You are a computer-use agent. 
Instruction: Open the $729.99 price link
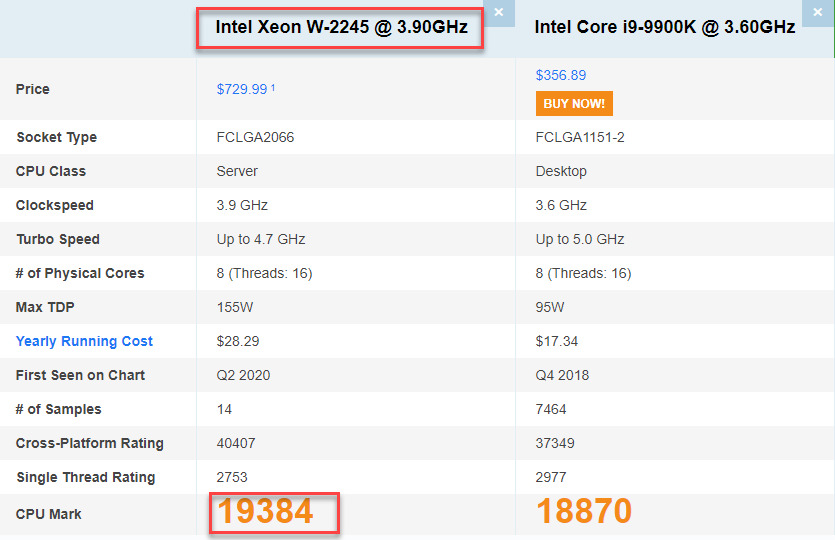pyautogui.click(x=242, y=89)
